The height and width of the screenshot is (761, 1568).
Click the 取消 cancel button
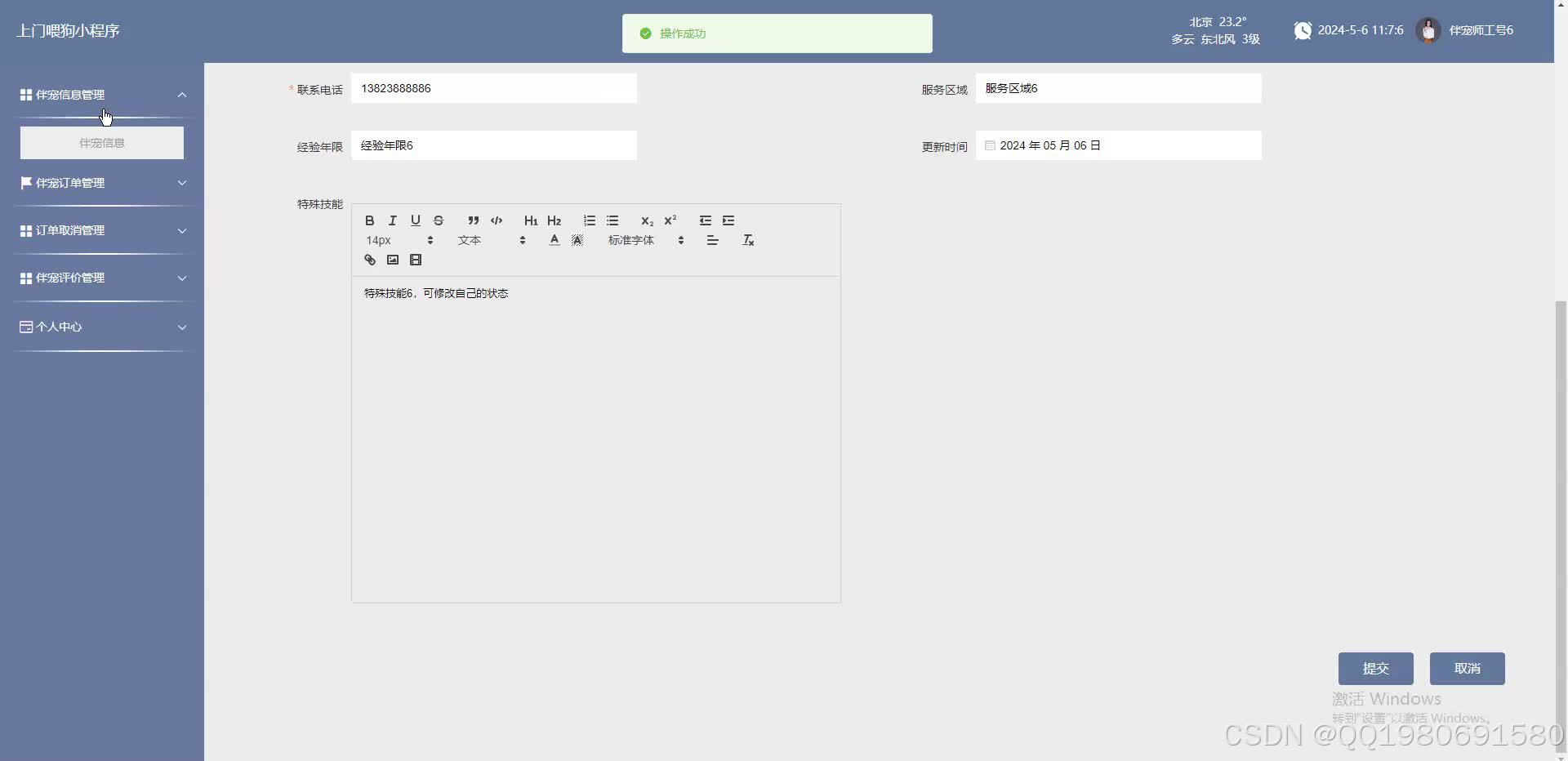(1467, 668)
